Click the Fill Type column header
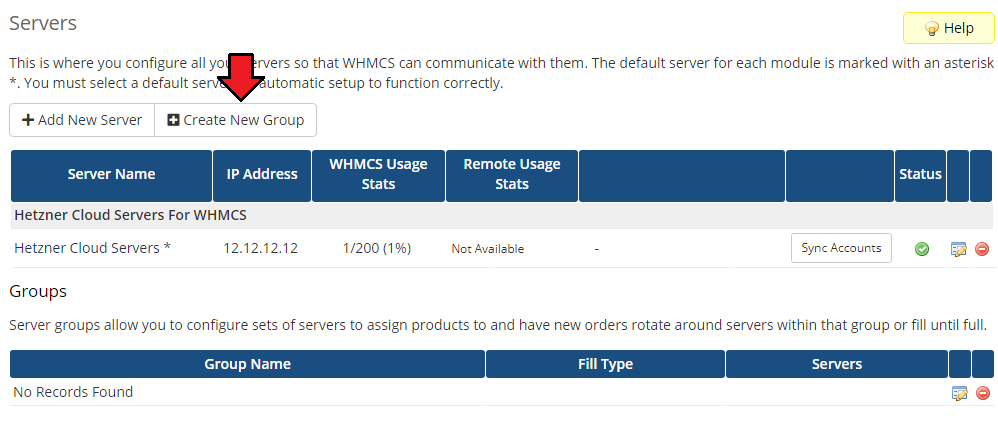This screenshot has height=423, width=998. pos(605,364)
